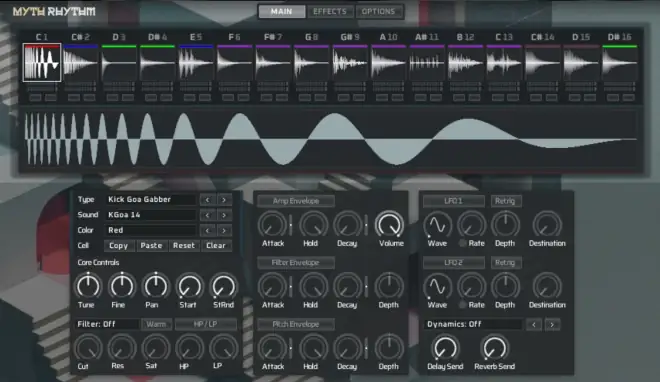The width and height of the screenshot is (660, 382).
Task: Click the Sat knob
Action: click(156, 348)
